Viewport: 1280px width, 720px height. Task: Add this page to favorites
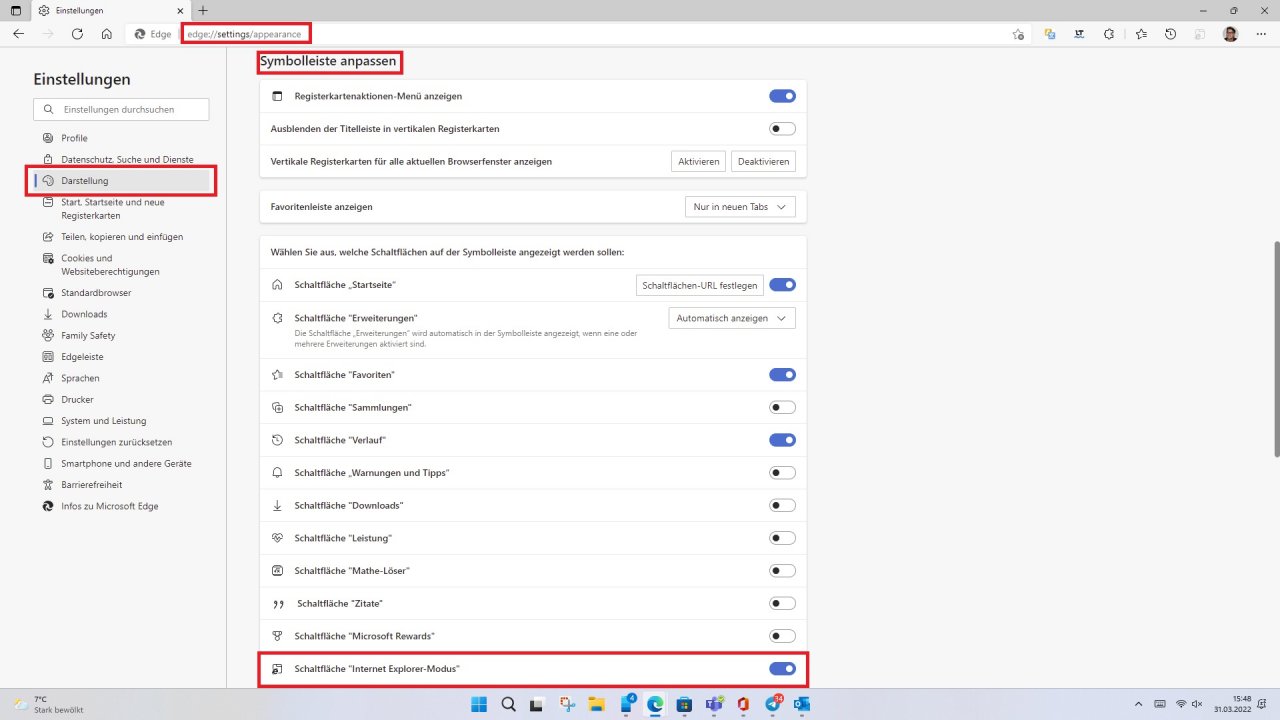coord(1018,33)
